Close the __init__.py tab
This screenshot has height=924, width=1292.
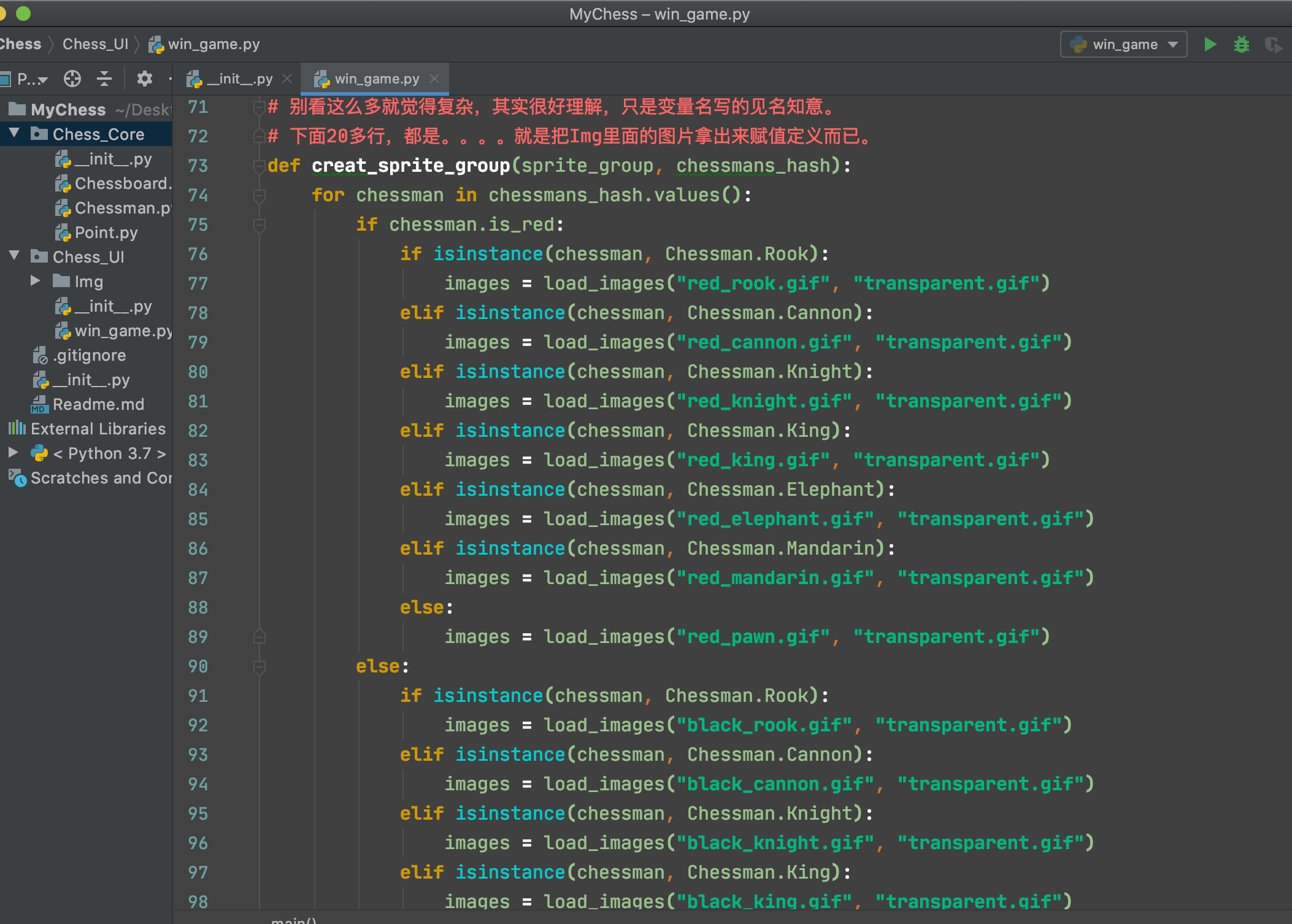pos(286,79)
